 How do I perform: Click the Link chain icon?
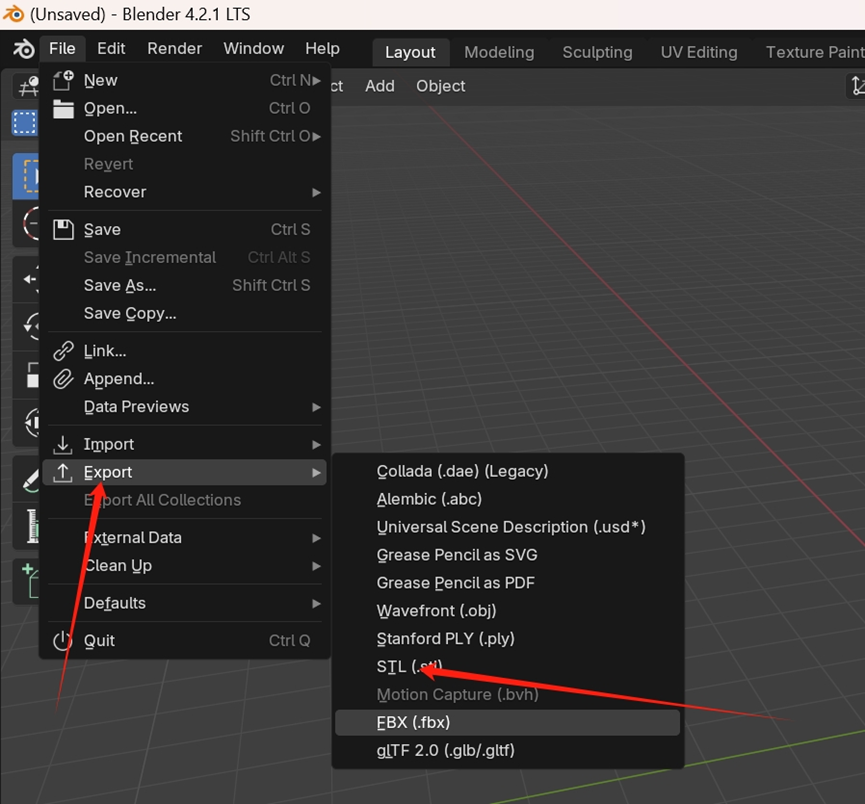(63, 351)
